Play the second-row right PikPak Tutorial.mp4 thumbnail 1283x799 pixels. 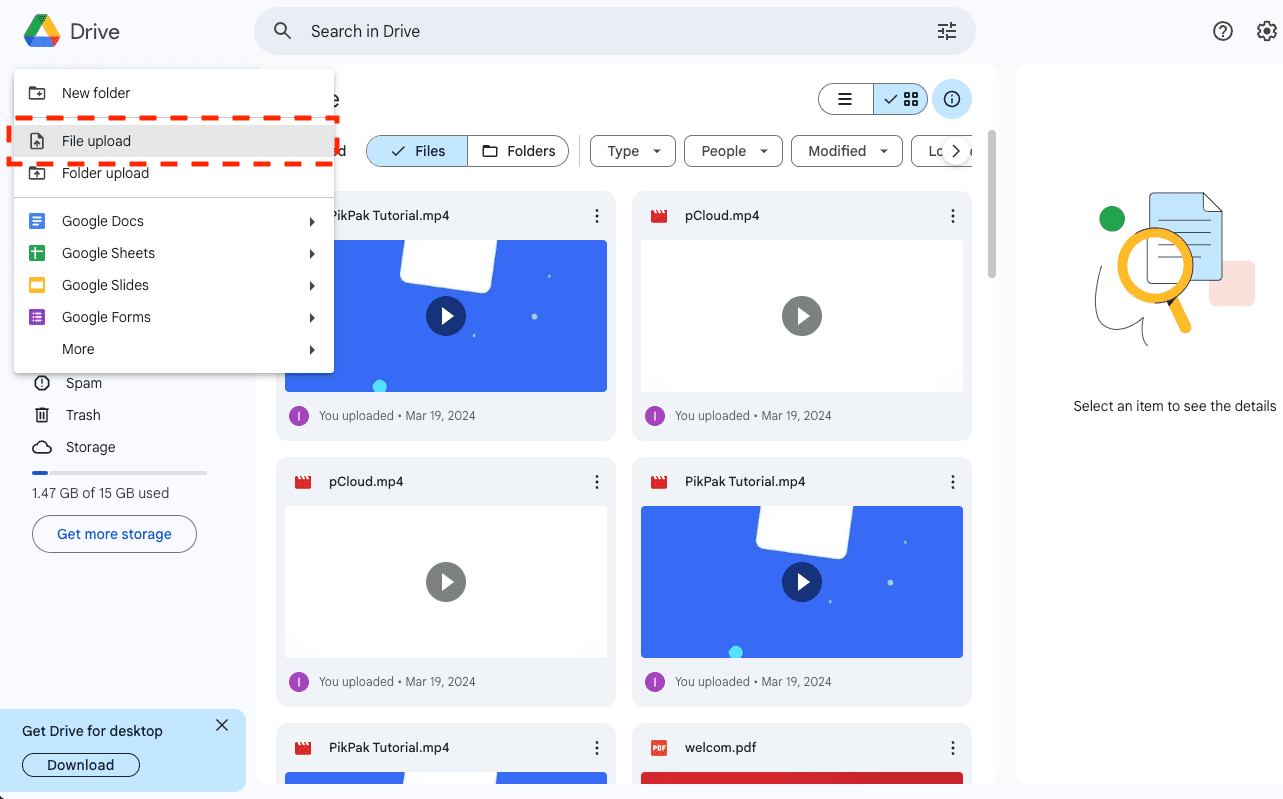point(802,582)
